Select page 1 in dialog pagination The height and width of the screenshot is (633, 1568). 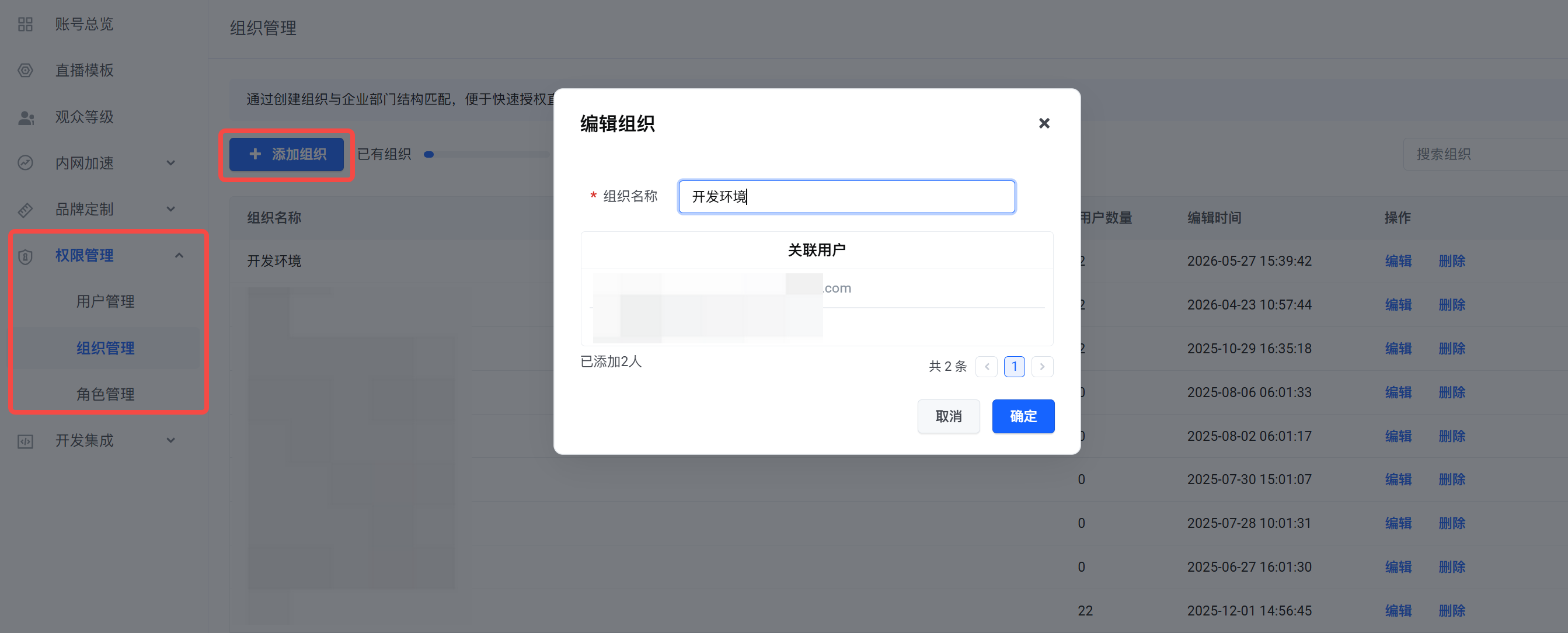pos(1014,366)
